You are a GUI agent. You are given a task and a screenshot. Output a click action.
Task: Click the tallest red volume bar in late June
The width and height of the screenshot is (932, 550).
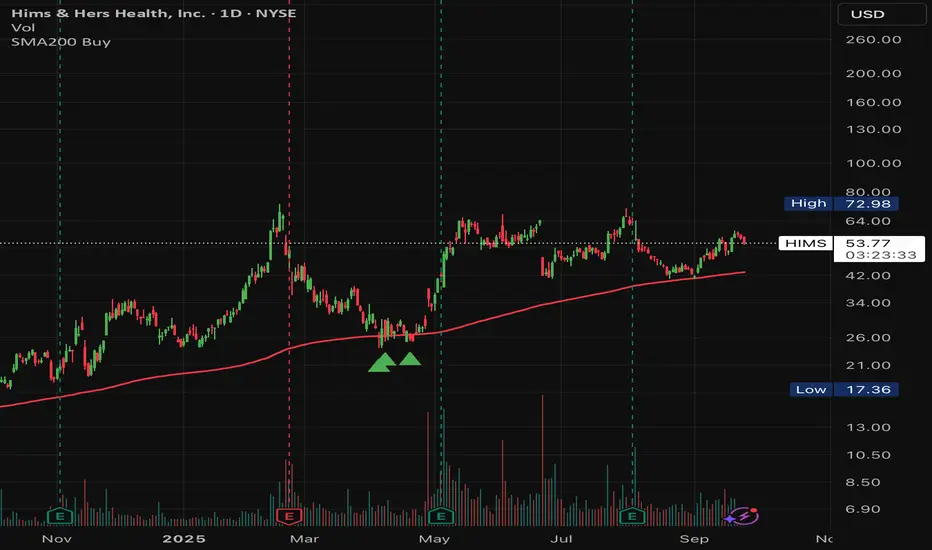[x=542, y=460]
